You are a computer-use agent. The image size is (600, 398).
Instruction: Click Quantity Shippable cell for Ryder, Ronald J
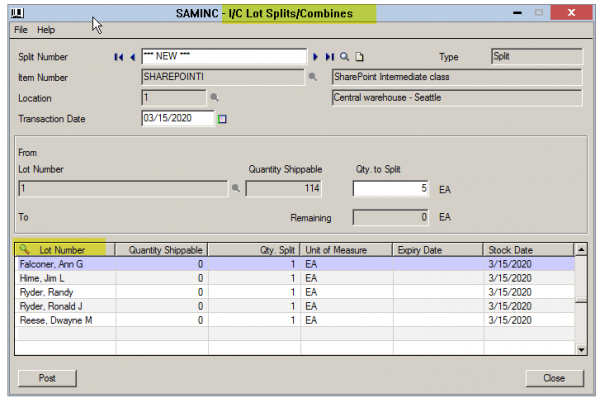pos(161,306)
